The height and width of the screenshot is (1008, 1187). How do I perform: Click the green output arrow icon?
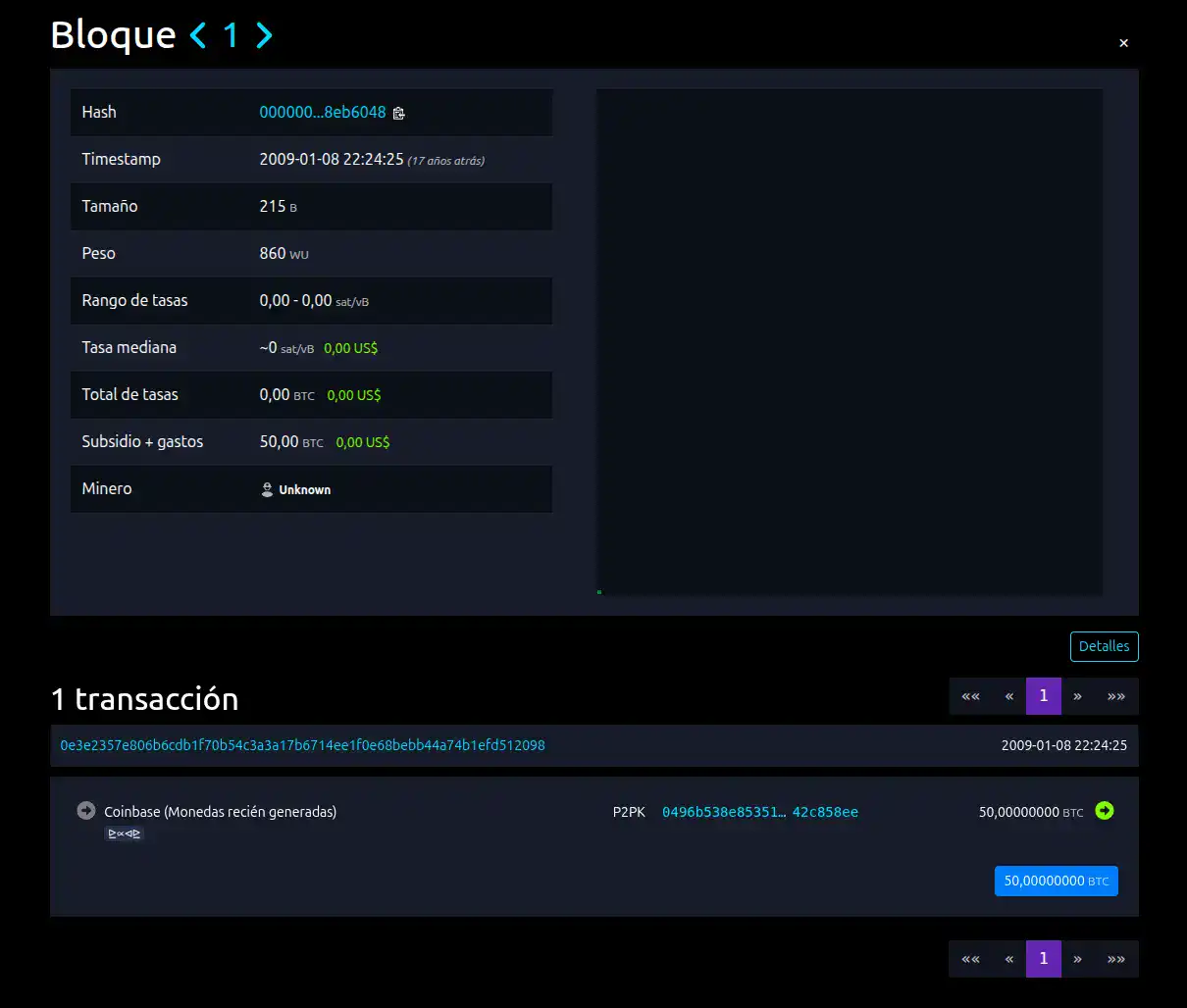(1105, 811)
